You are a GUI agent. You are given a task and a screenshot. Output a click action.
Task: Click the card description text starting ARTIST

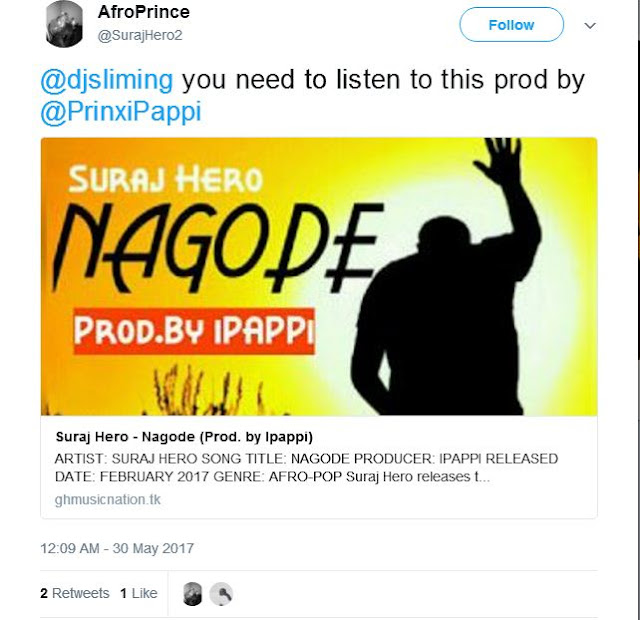click(x=306, y=468)
